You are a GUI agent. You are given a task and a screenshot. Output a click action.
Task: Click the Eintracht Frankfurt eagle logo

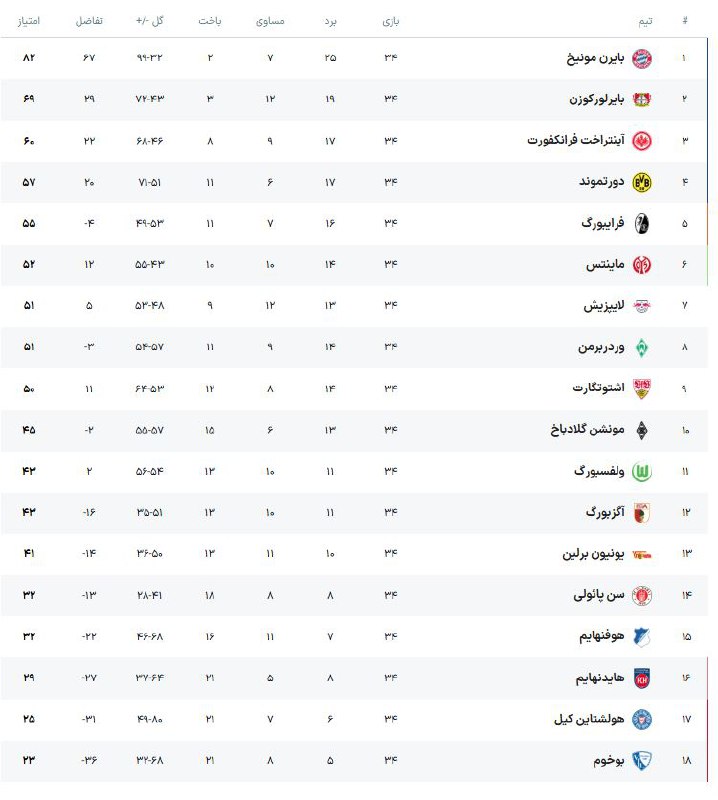[642, 140]
